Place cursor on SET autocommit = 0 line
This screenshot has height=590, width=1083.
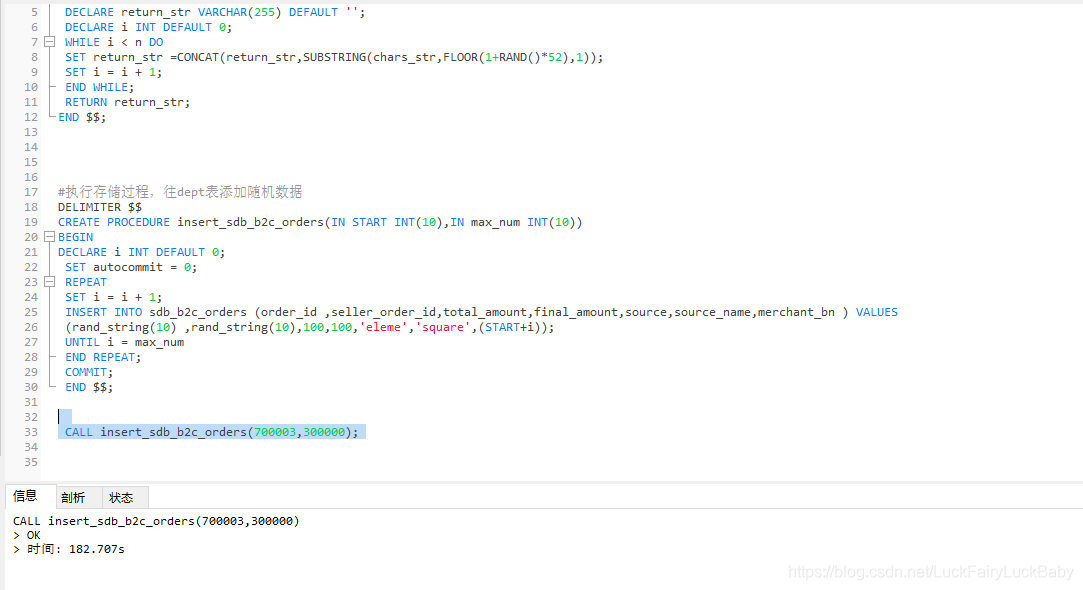[x=131, y=267]
